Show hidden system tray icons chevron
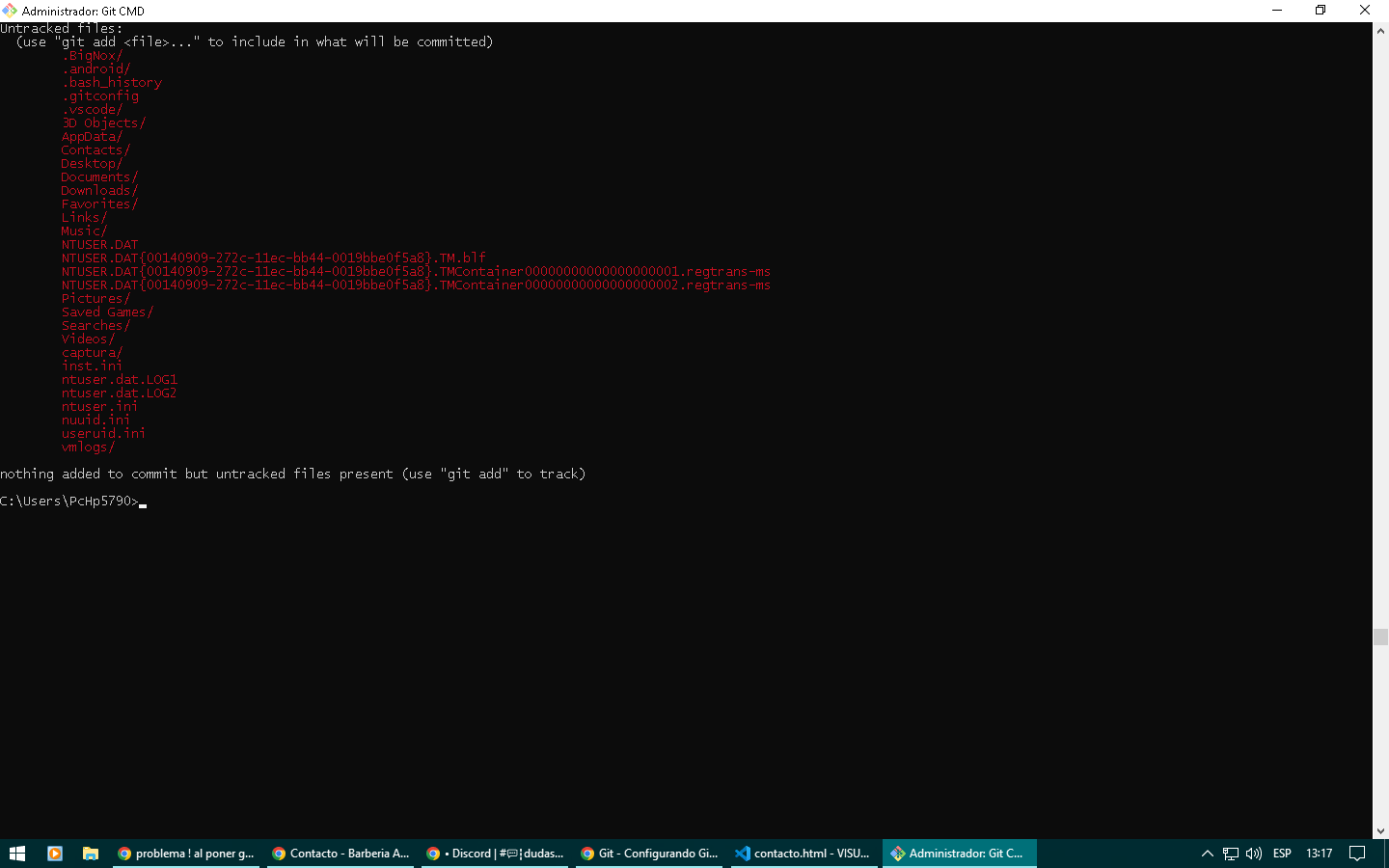 coord(1207,854)
